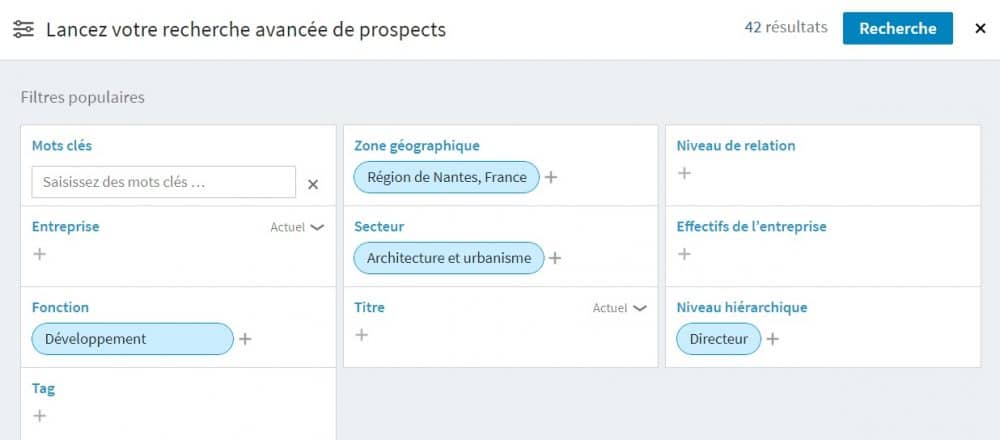Add a company headcount under Effectifs de l'entreprise
Image resolution: width=1000 pixels, height=440 pixels.
point(684,254)
